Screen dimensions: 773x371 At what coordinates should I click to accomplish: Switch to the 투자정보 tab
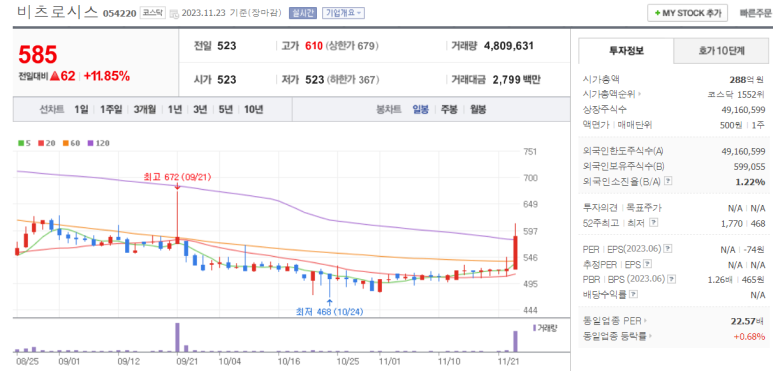pos(626,51)
